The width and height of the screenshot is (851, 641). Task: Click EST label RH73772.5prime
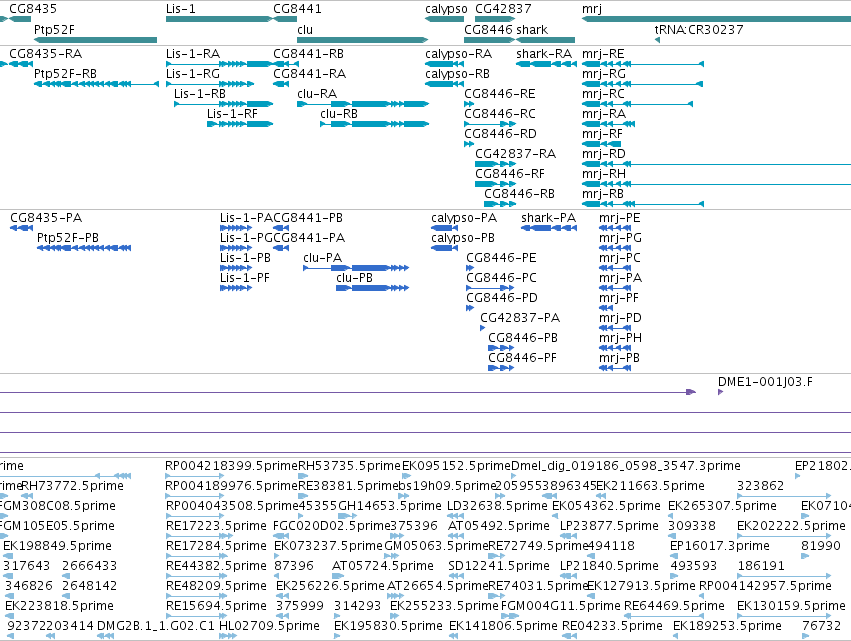tap(72, 486)
